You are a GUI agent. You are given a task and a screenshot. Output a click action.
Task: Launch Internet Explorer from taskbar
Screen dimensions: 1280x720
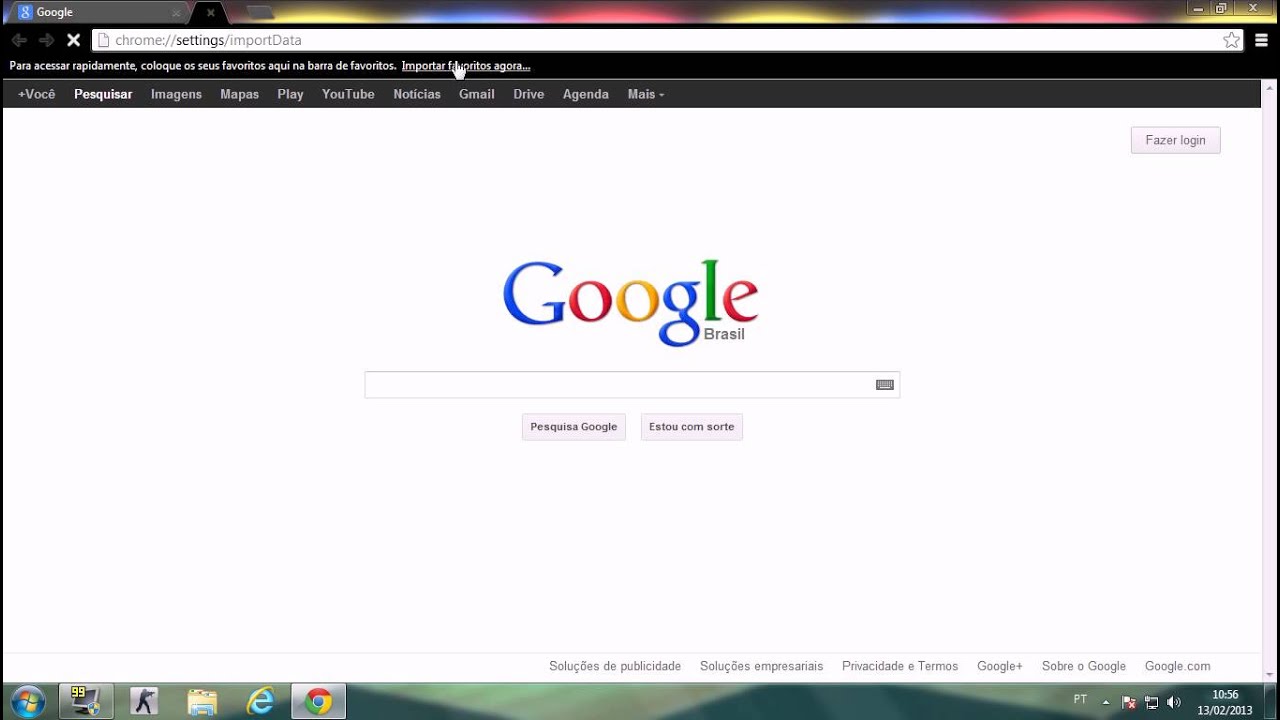[260, 702]
